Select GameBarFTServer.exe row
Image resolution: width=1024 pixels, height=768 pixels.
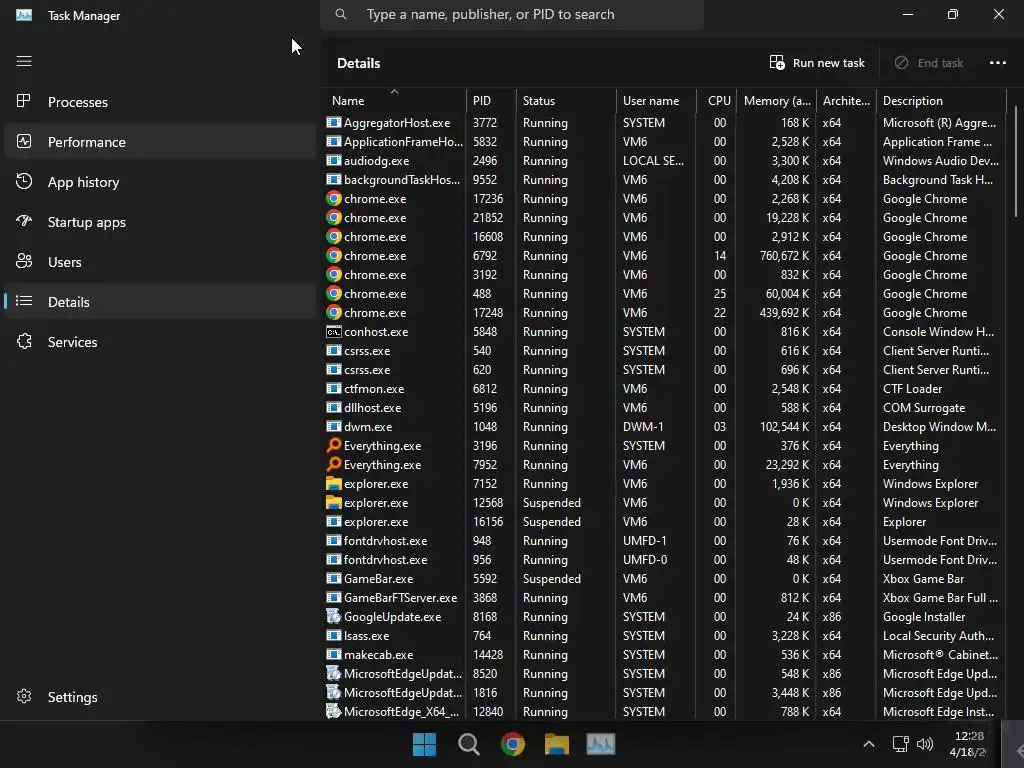coord(665,598)
